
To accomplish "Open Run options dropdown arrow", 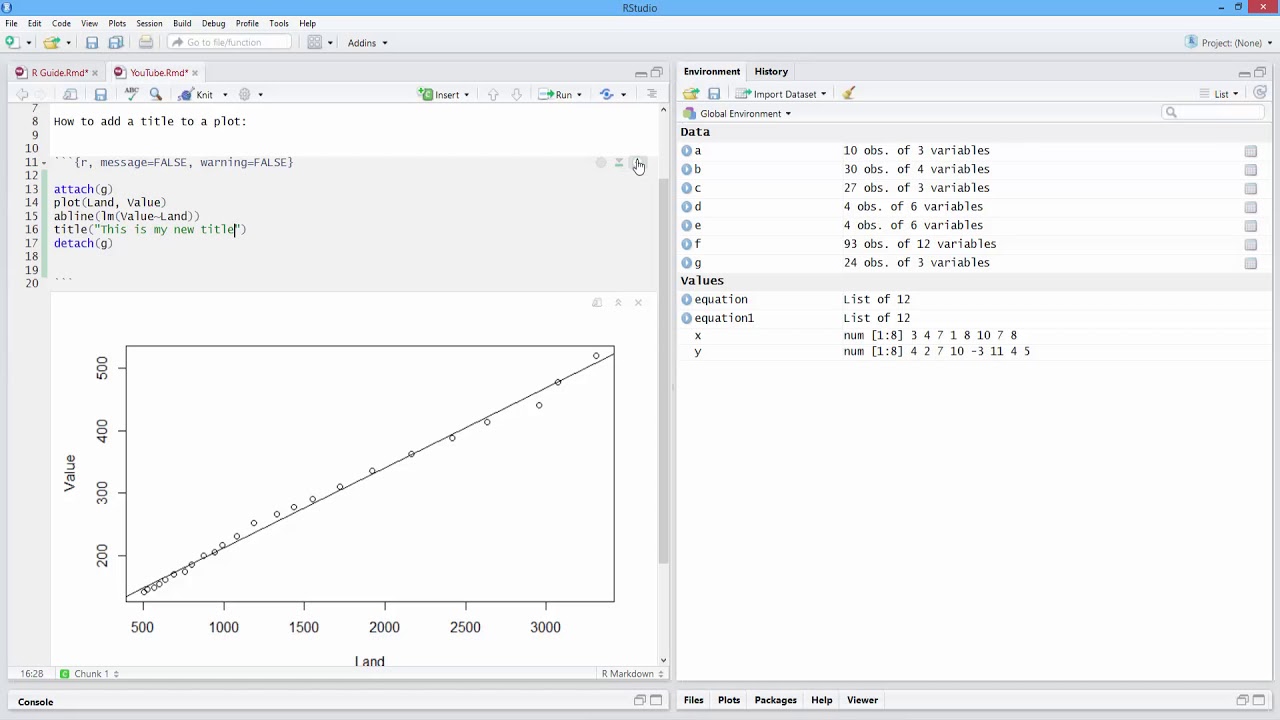I will pyautogui.click(x=579, y=95).
